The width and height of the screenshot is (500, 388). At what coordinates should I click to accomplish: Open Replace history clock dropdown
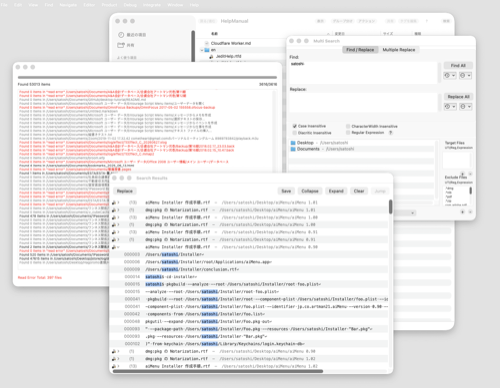pos(450,107)
